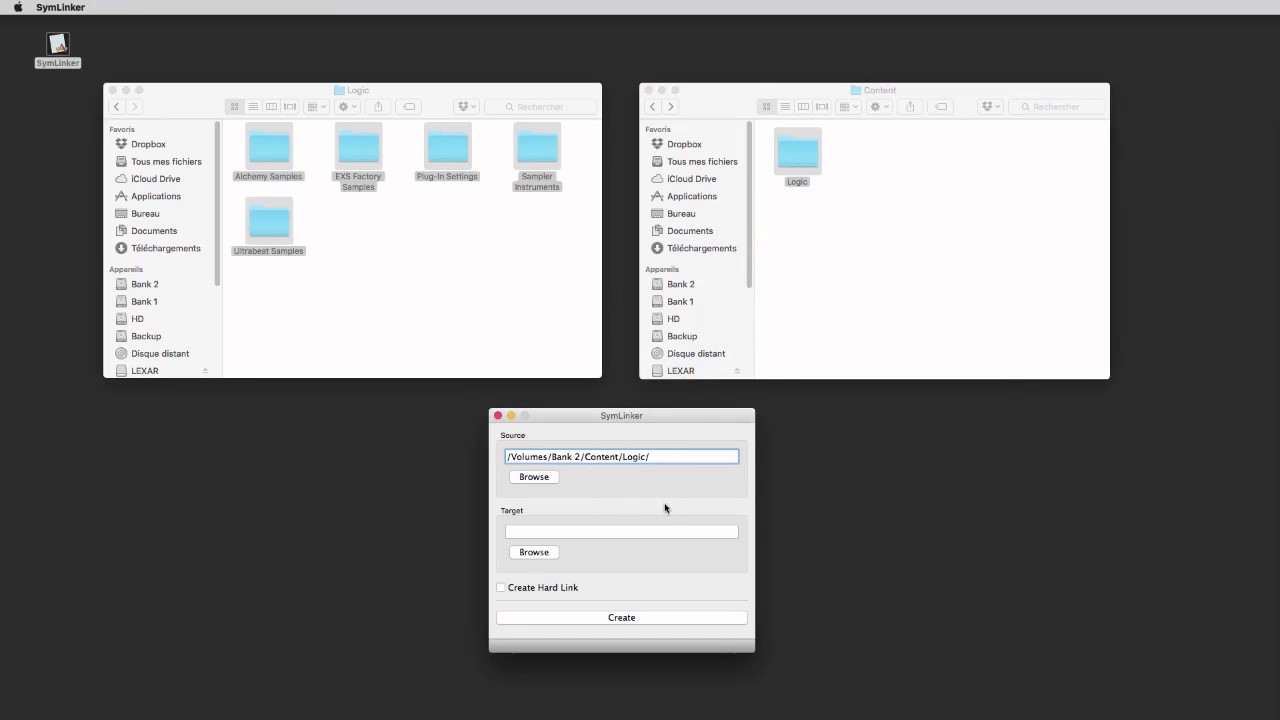Go forward in the Logic Finder window
This screenshot has width=1280, height=720.
coord(134,107)
